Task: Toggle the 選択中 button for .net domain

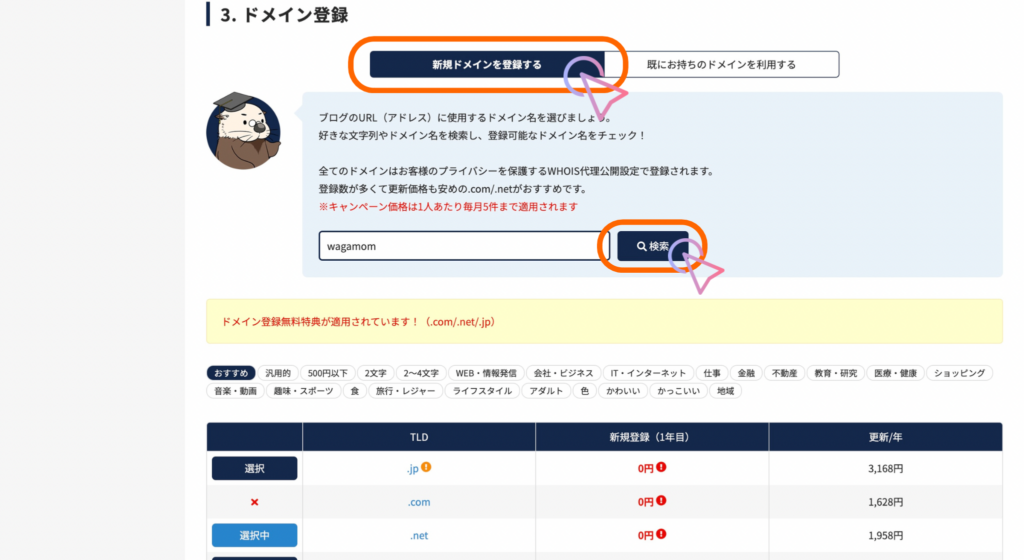Action: [254, 535]
